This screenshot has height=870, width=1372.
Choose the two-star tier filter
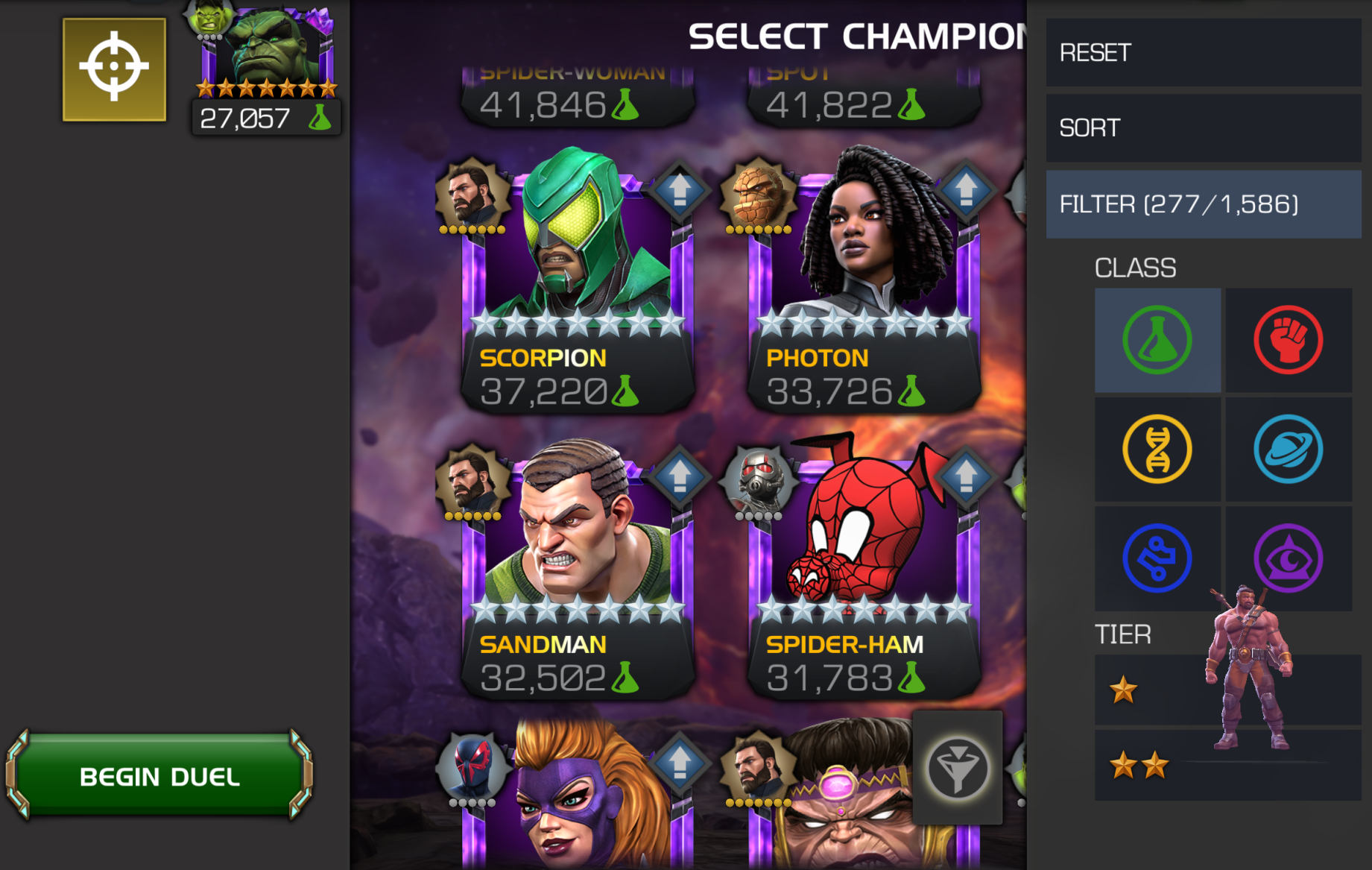click(x=1227, y=765)
